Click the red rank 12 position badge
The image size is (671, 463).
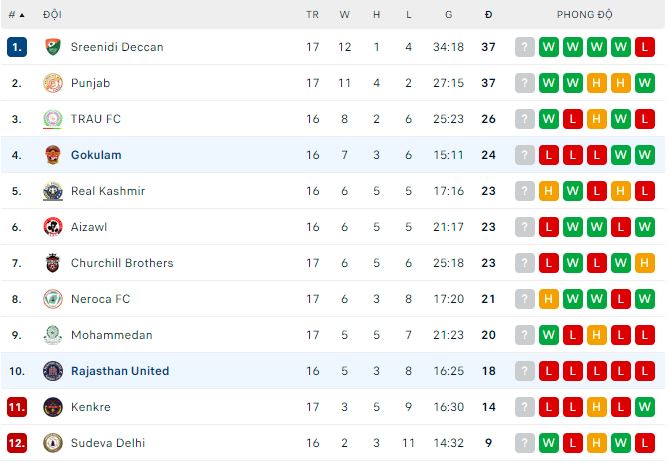pyautogui.click(x=16, y=443)
